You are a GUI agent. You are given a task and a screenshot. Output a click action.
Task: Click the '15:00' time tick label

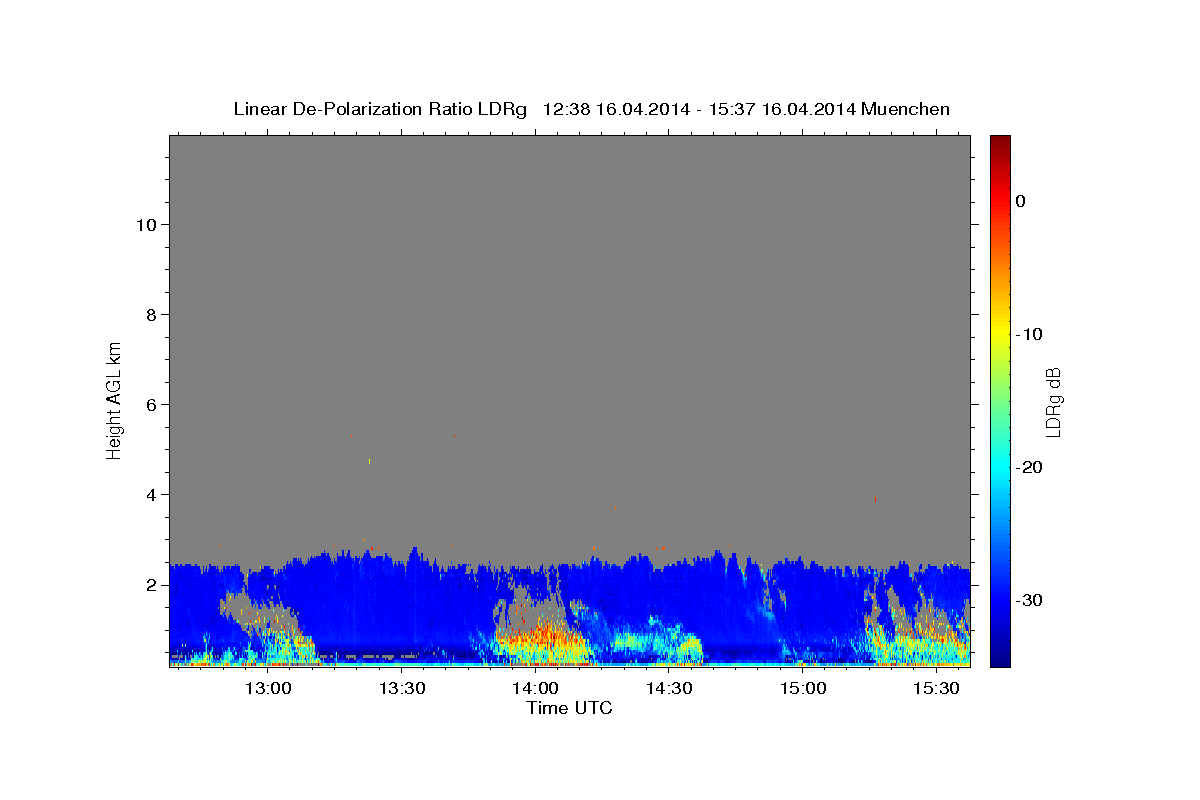point(802,689)
